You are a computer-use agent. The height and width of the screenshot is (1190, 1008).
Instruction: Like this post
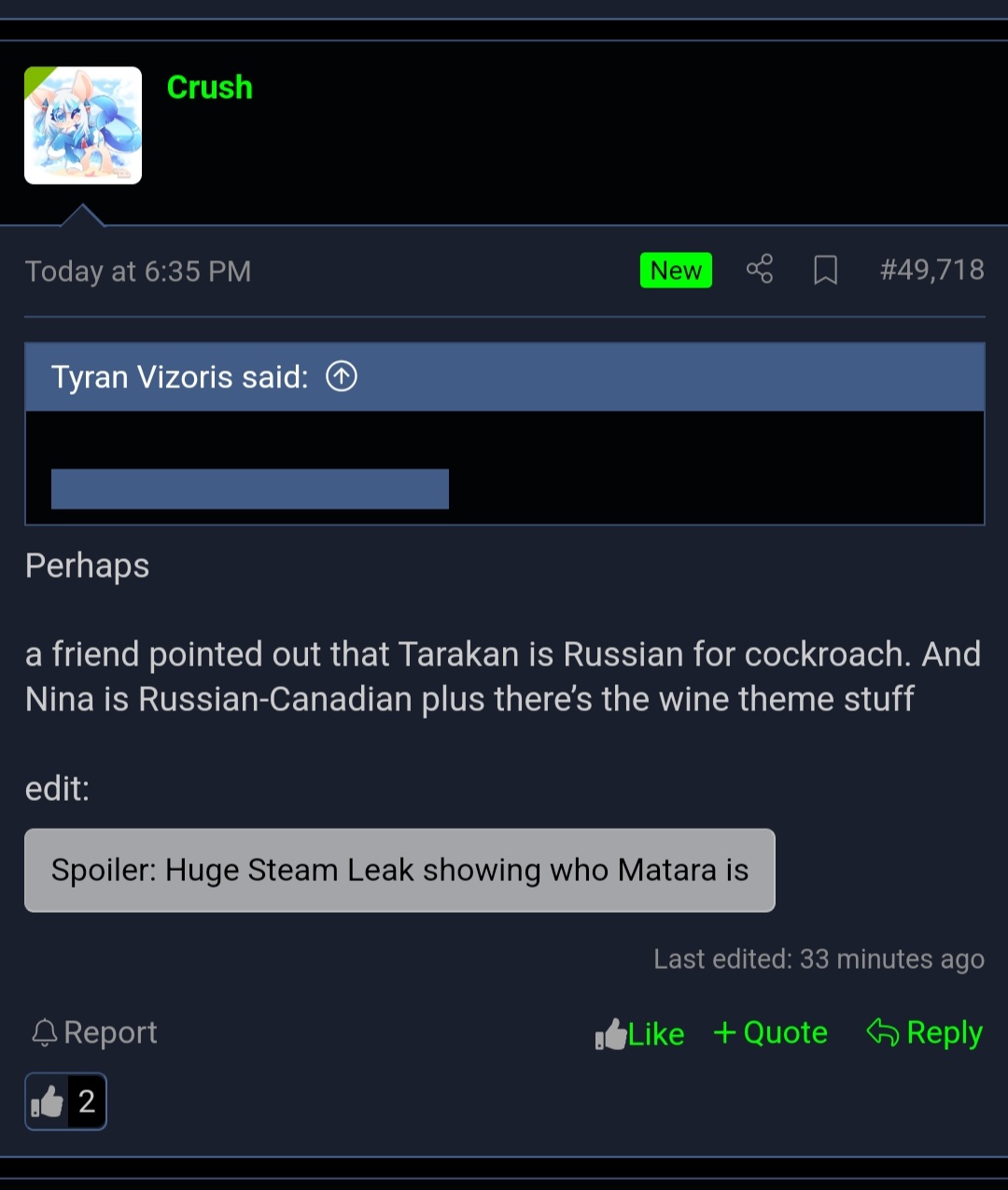pos(639,1034)
